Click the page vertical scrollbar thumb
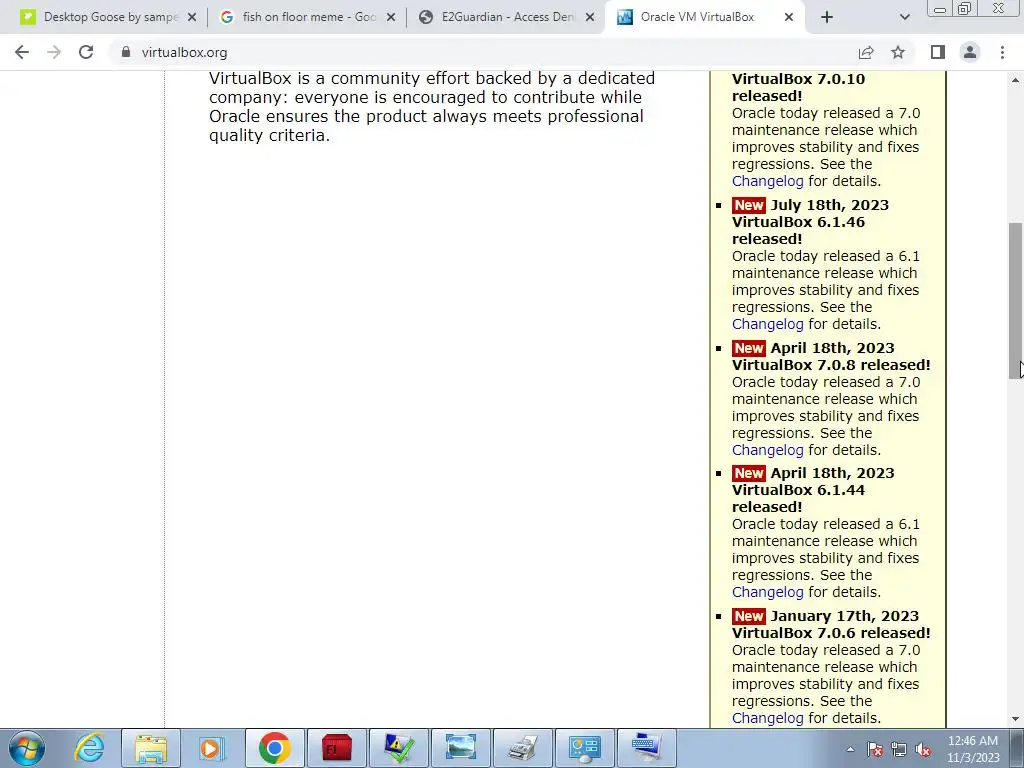Viewport: 1024px width, 768px height. pyautogui.click(x=1016, y=300)
